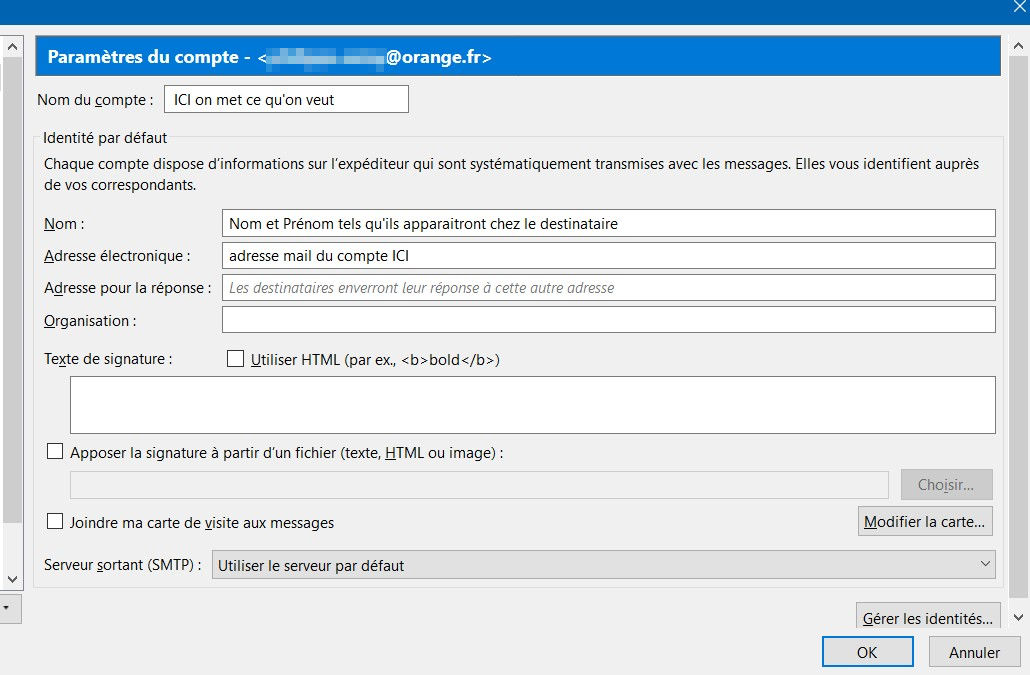Toggle Joindre ma carte de visite checkbox
1030x675 pixels.
[x=55, y=522]
